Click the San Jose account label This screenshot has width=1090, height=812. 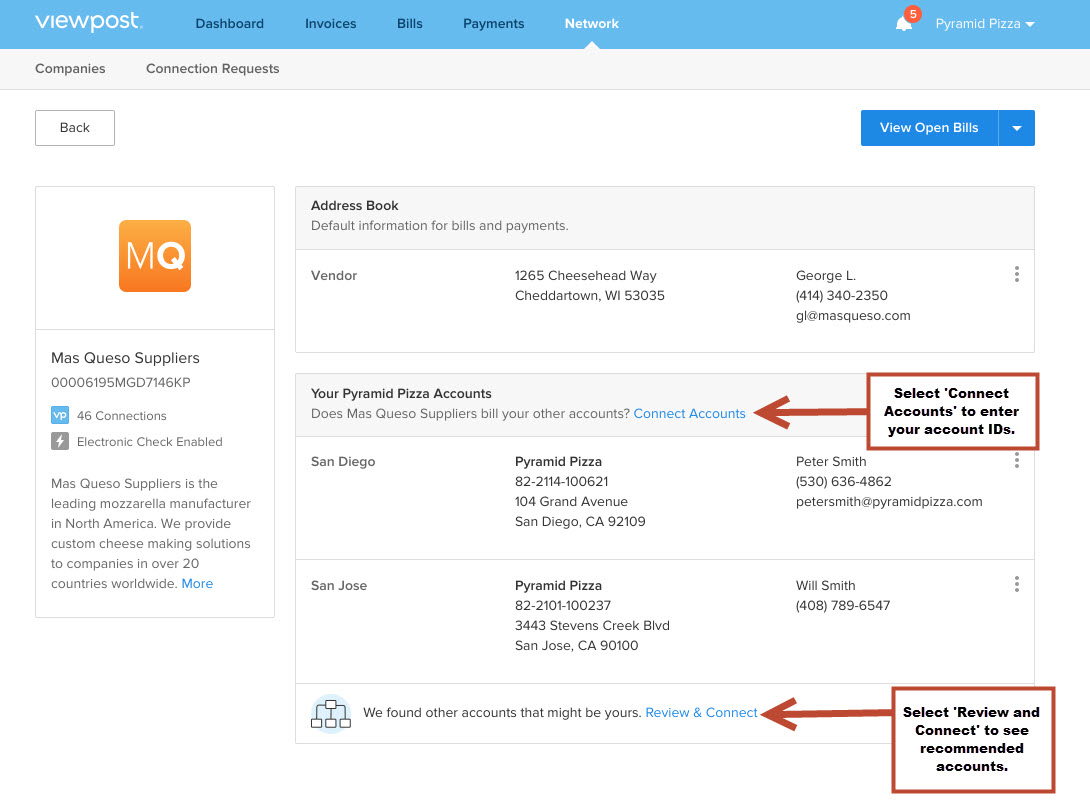point(339,585)
